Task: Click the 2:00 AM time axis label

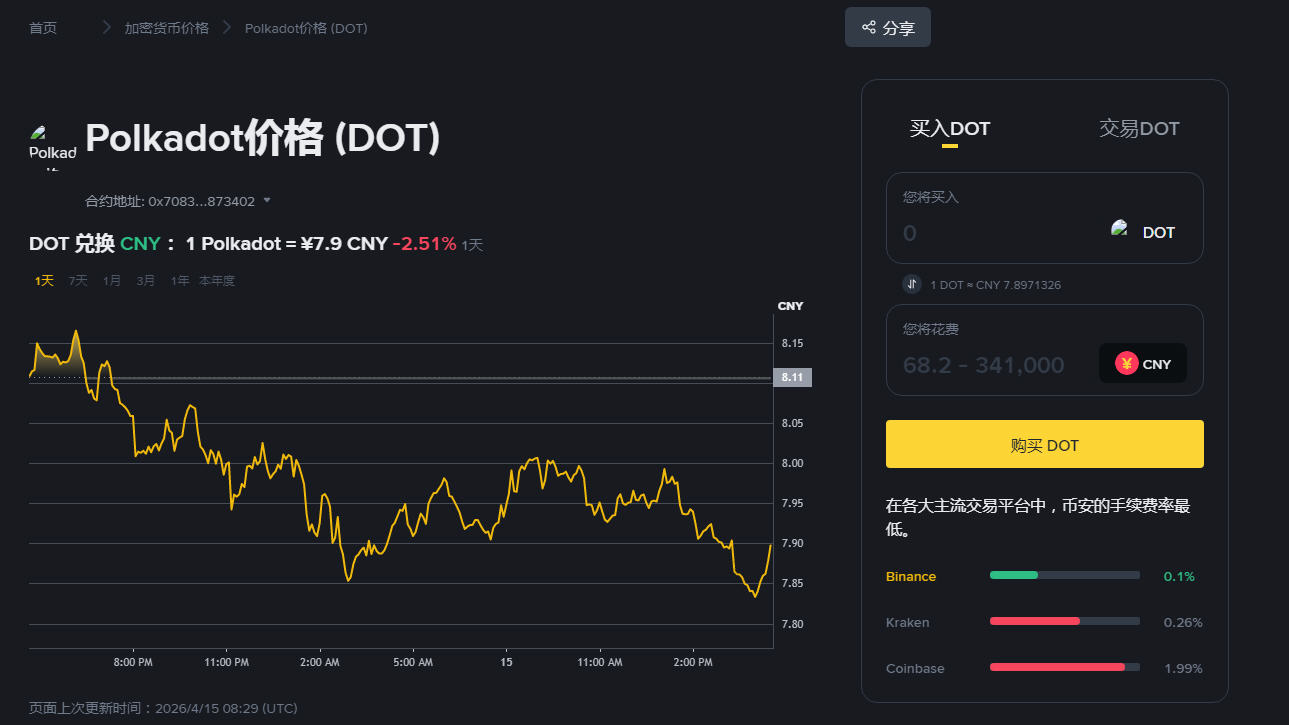Action: (319, 662)
